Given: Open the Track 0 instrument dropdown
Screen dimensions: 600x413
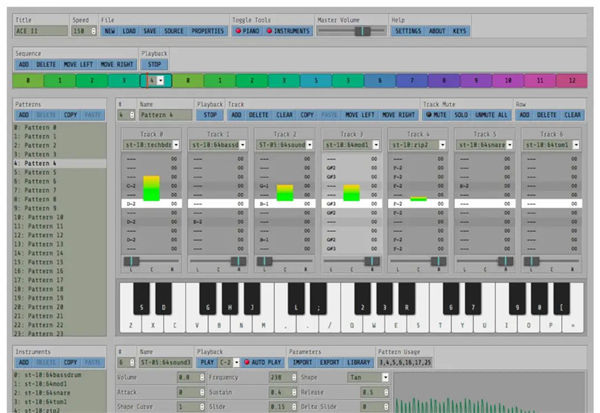Looking at the screenshot, I should [176, 145].
